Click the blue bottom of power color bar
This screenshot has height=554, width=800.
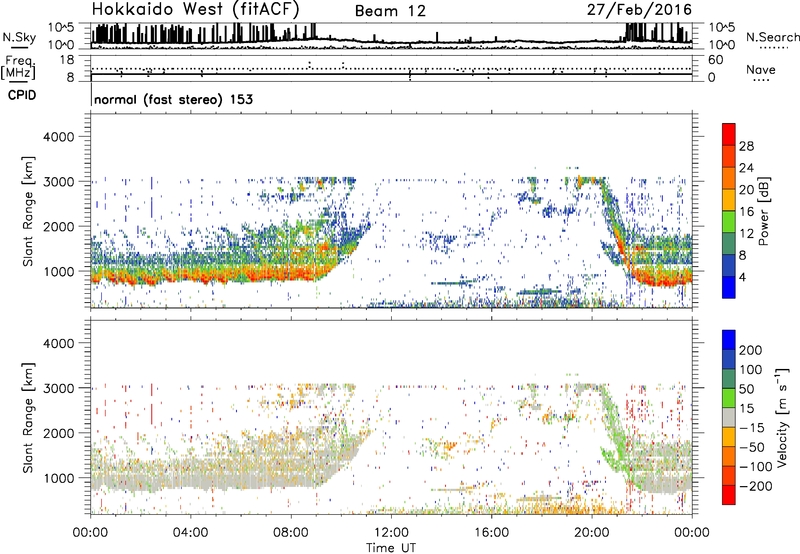(x=729, y=287)
